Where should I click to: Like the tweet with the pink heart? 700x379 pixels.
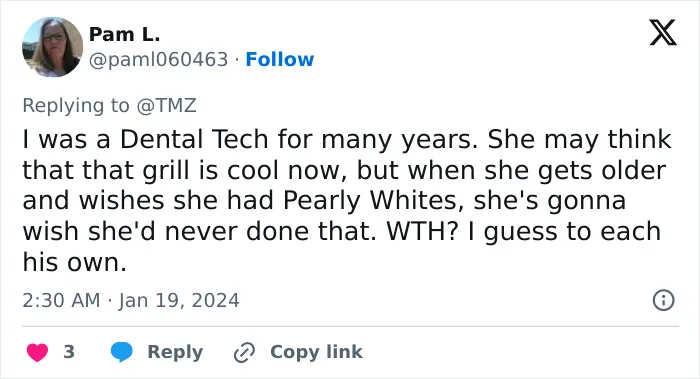coord(38,352)
